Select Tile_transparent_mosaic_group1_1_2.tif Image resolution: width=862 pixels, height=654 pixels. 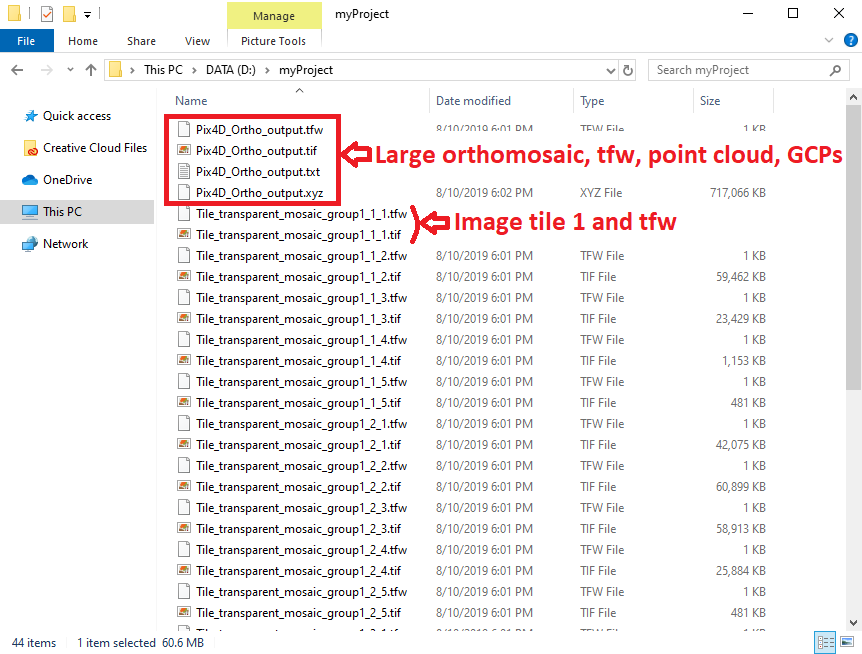pyautogui.click(x=299, y=277)
